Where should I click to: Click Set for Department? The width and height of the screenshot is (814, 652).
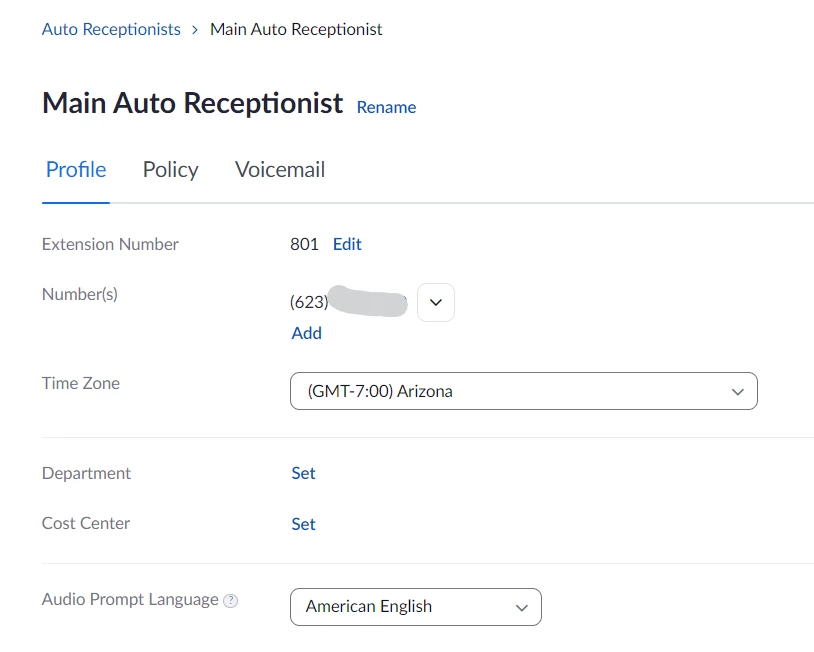pyautogui.click(x=303, y=473)
